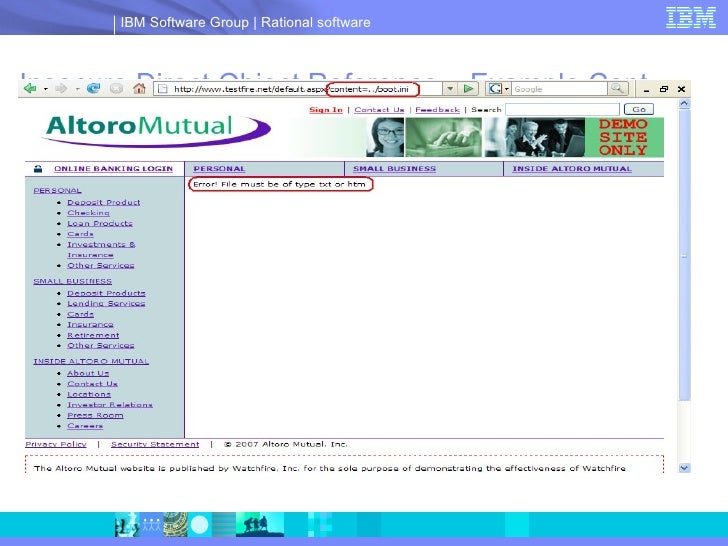
Task: Restore the browser window size
Action: tap(664, 89)
